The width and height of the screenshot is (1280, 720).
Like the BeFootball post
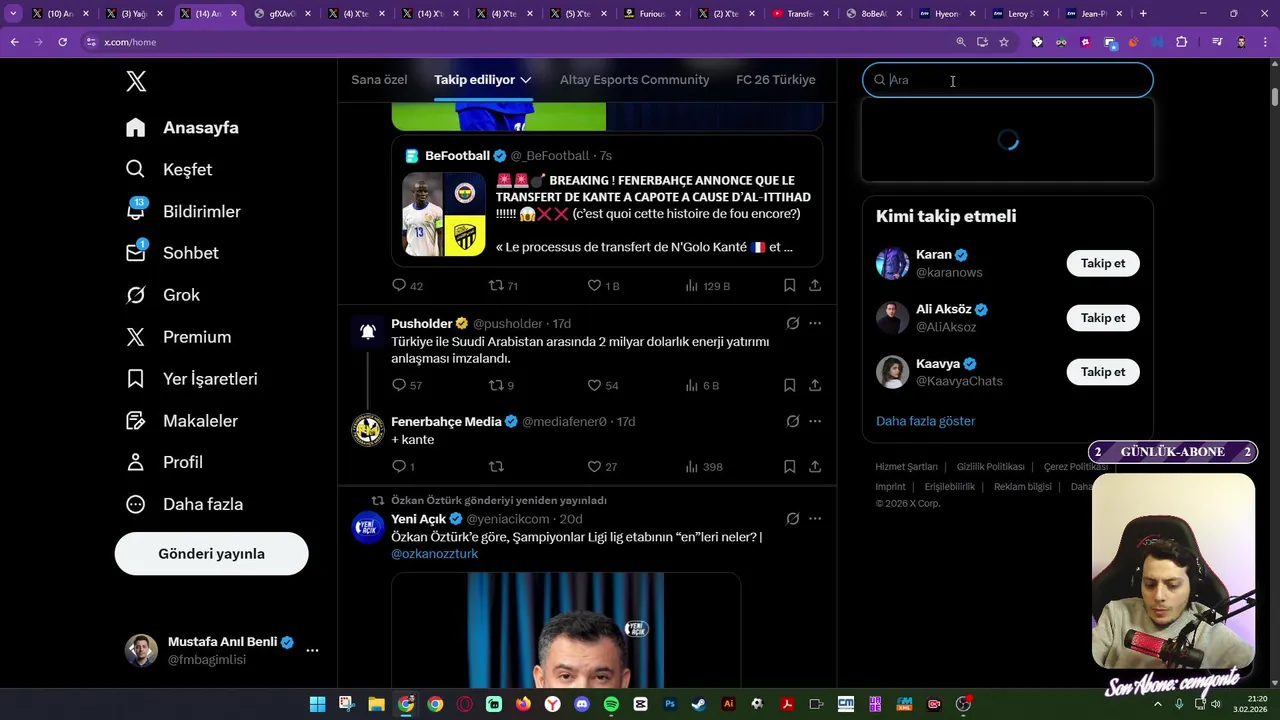point(603,286)
